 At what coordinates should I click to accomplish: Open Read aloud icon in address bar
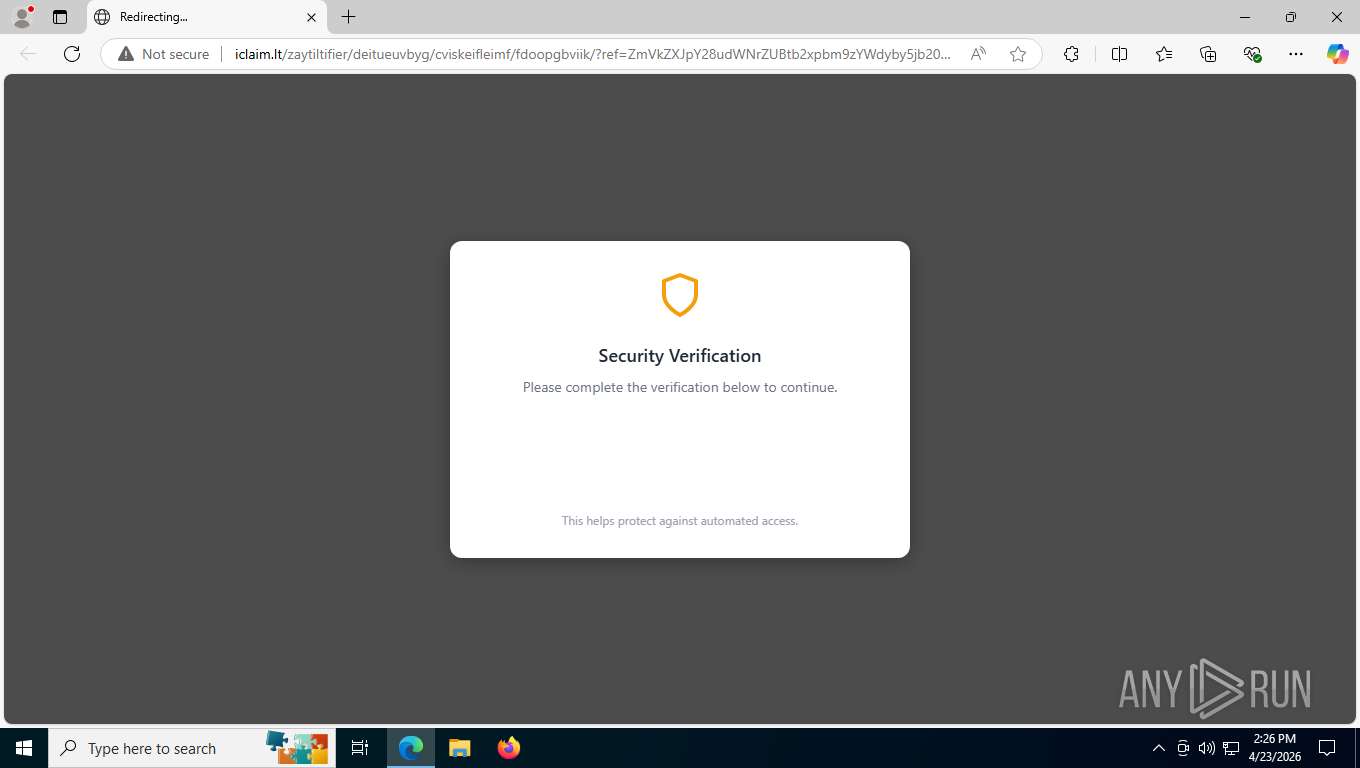[x=978, y=54]
